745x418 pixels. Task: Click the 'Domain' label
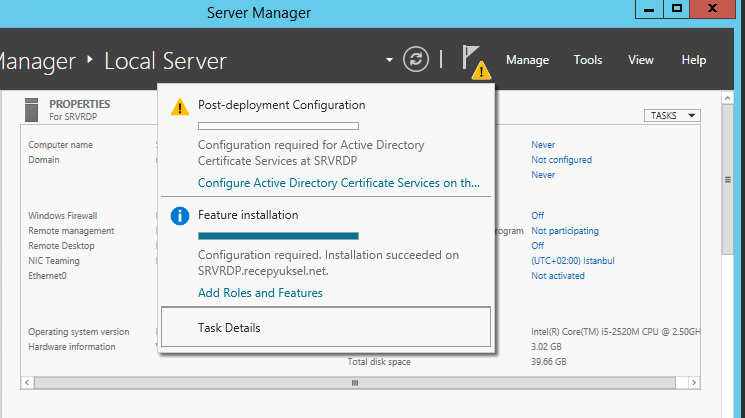point(44,160)
